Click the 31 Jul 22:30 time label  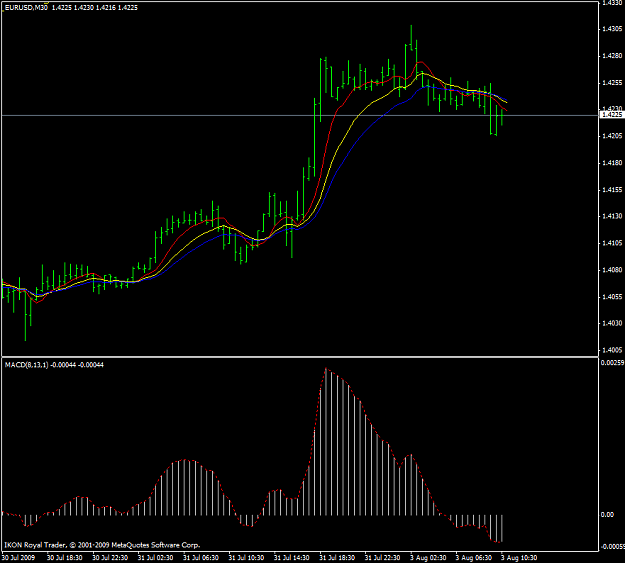click(x=383, y=557)
